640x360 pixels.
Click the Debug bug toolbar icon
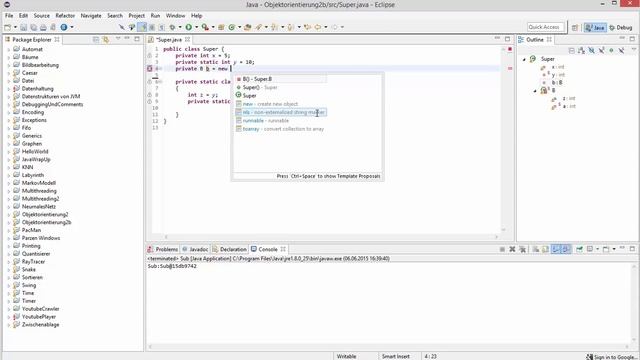172,27
